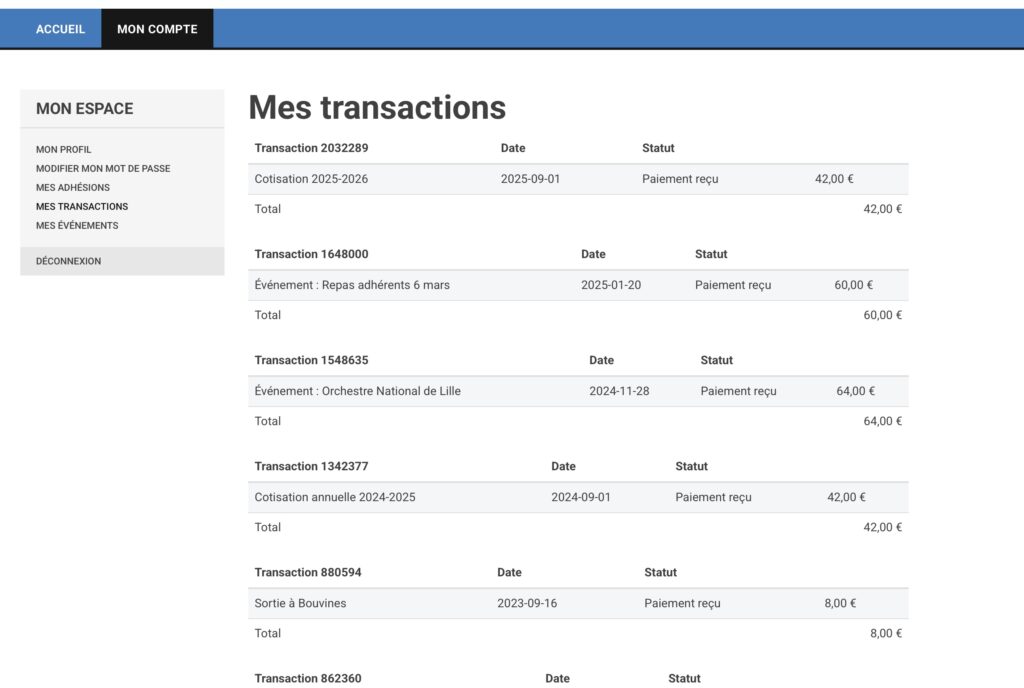This screenshot has width=1024, height=688.
Task: Select the Repas adhérents 6 mars event row
Action: tap(352, 285)
